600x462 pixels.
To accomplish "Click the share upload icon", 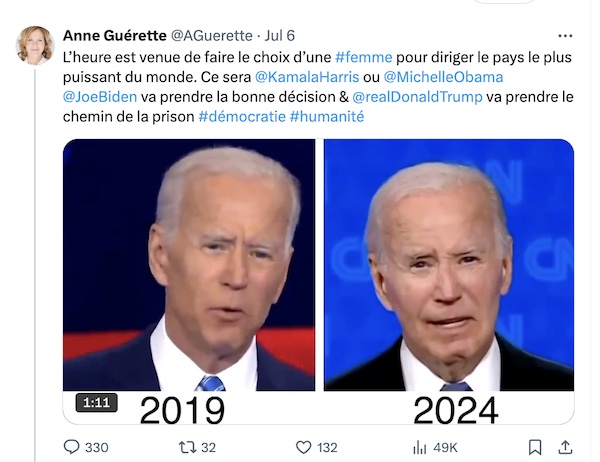I will (565, 447).
